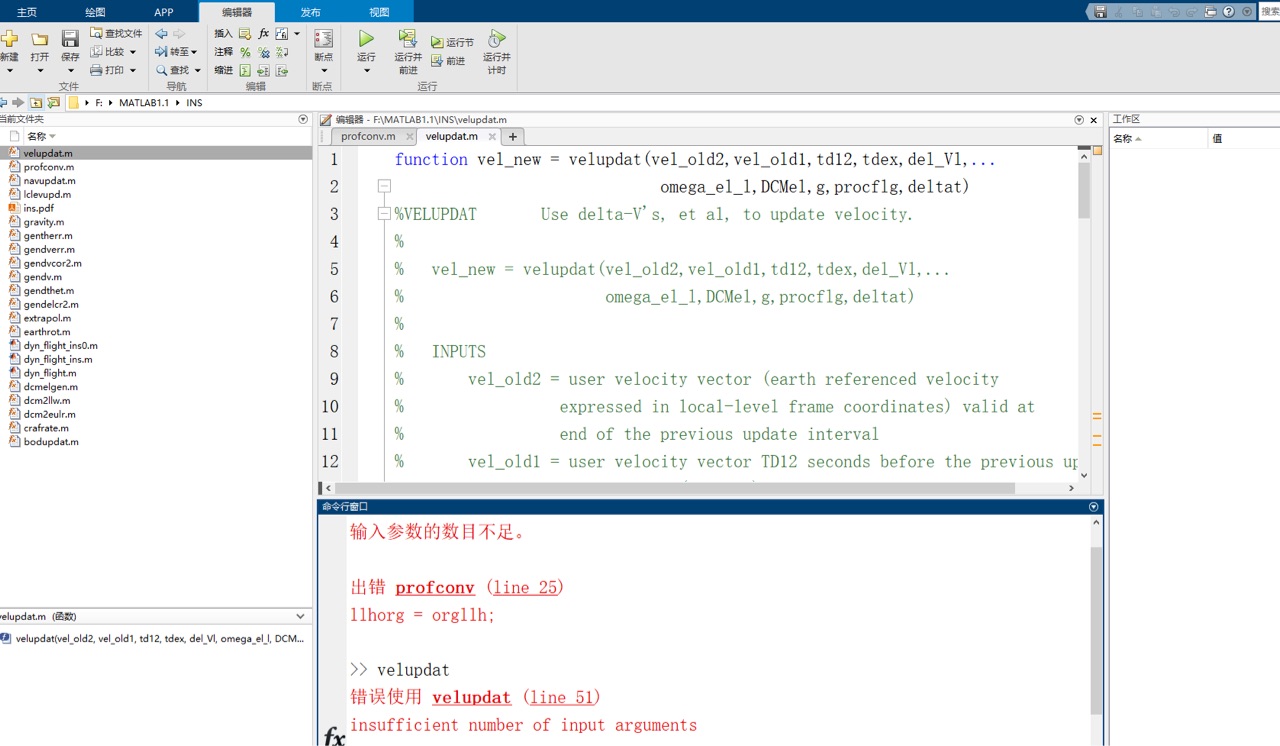Open Command Window actions dropdown circle
Image resolution: width=1280 pixels, height=746 pixels.
pyautogui.click(x=1093, y=507)
